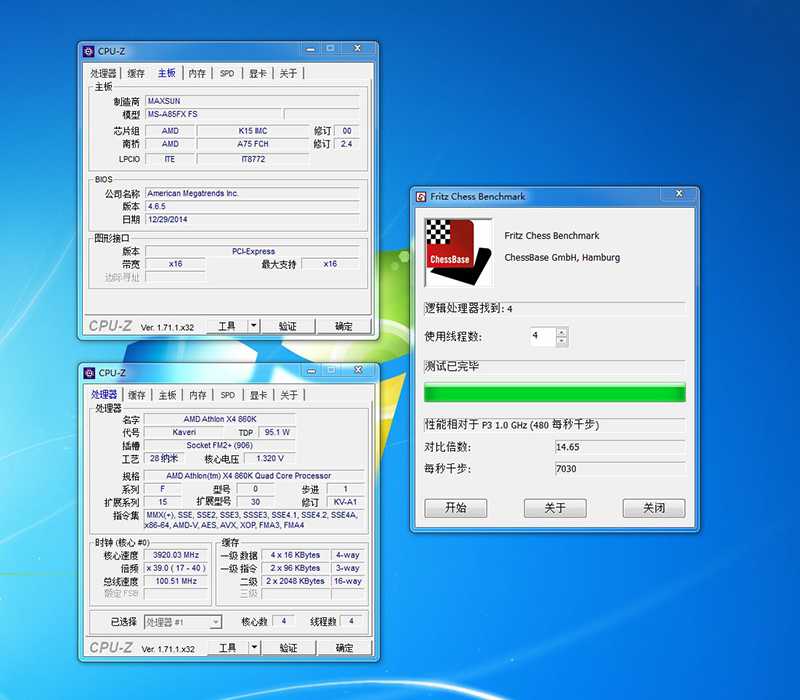Close the top CPU-Z window
Viewport: 800px width, 700px height.
pyautogui.click(x=358, y=48)
